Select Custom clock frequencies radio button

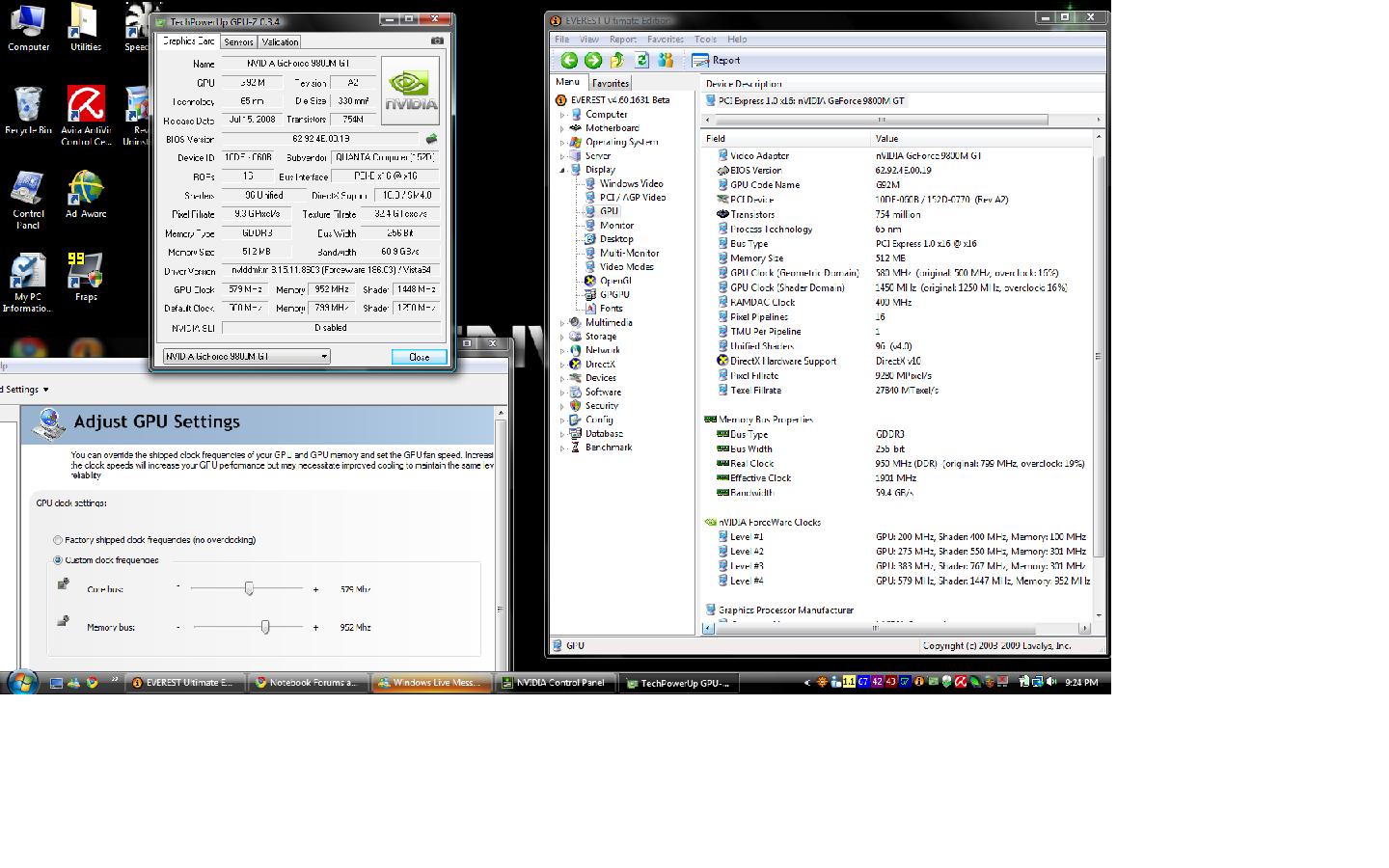click(x=58, y=560)
